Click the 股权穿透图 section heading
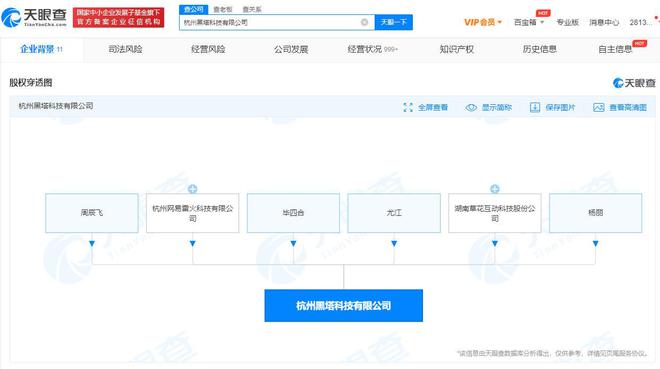This screenshot has width=660, height=369. tap(31, 82)
